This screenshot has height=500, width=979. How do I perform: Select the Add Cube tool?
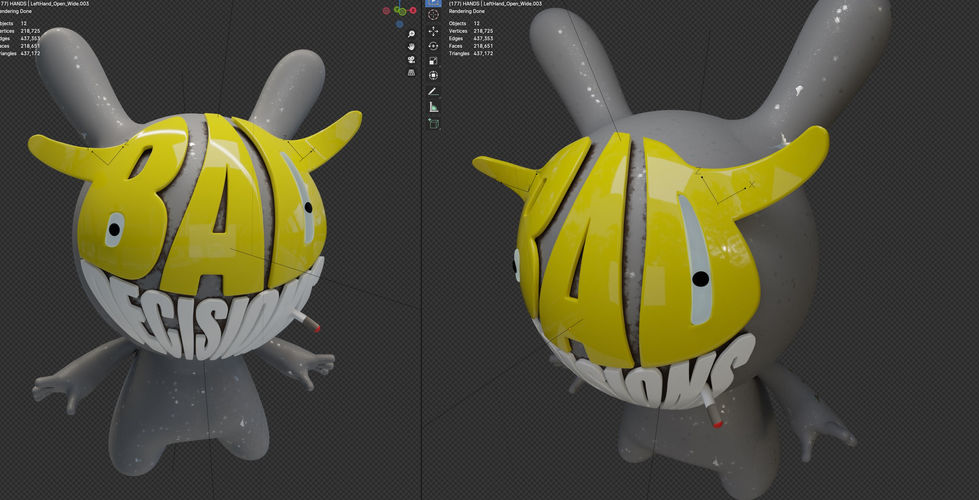[x=433, y=123]
